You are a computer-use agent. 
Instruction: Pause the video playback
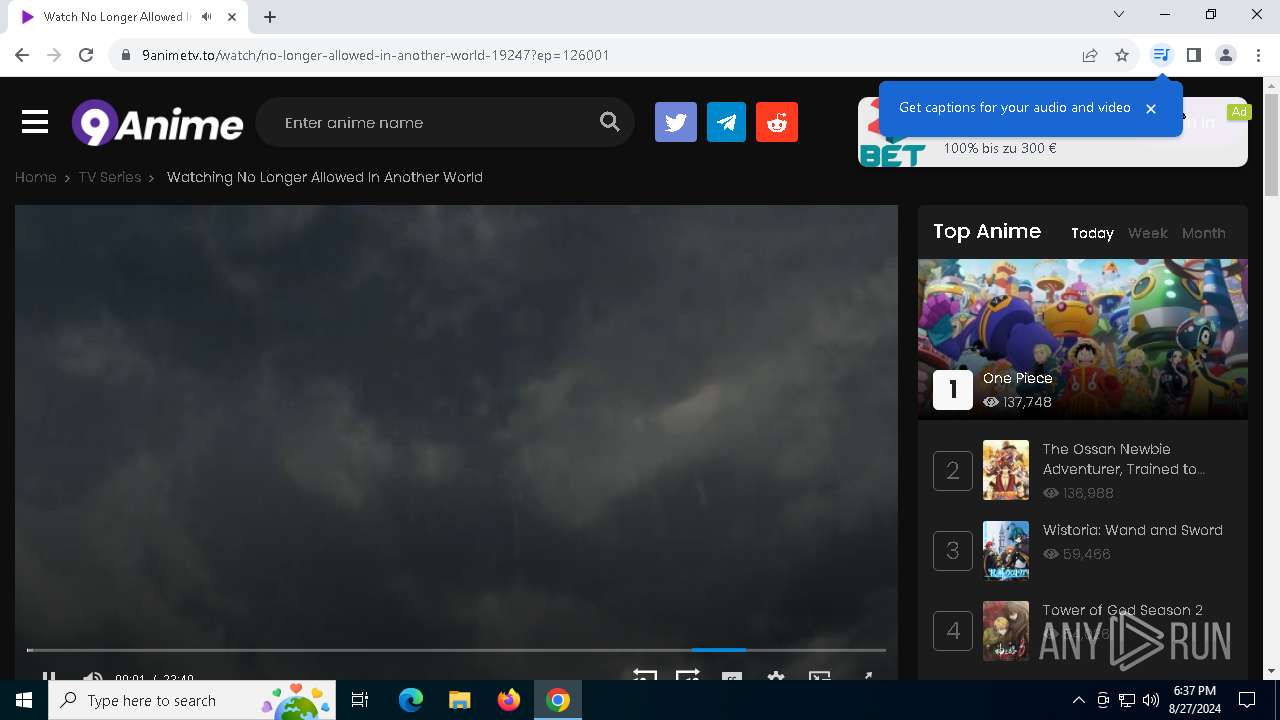tap(49, 677)
